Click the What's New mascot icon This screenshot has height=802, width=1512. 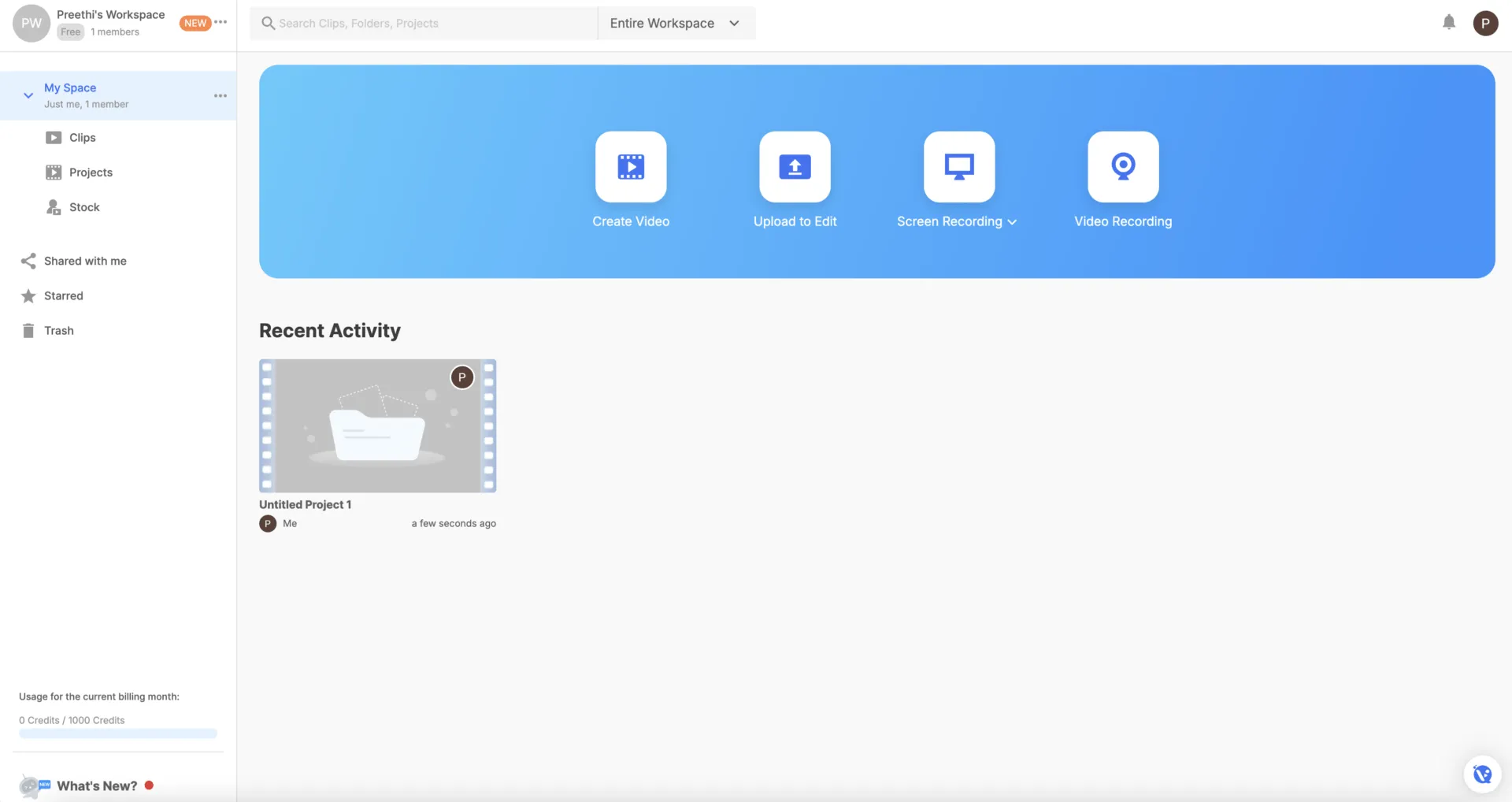[35, 785]
